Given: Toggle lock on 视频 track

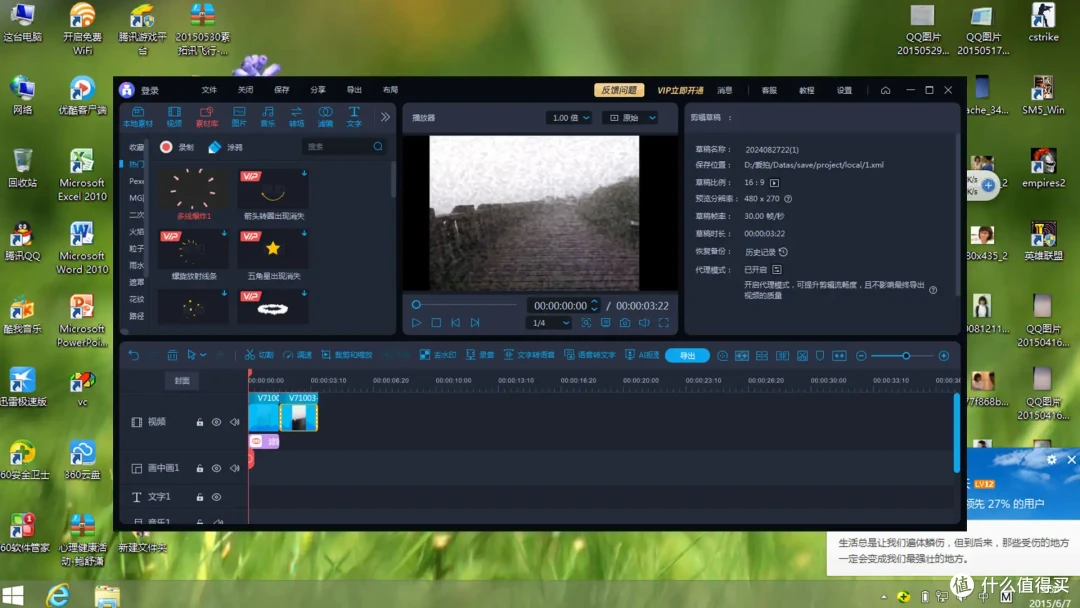Looking at the screenshot, I should [x=200, y=422].
